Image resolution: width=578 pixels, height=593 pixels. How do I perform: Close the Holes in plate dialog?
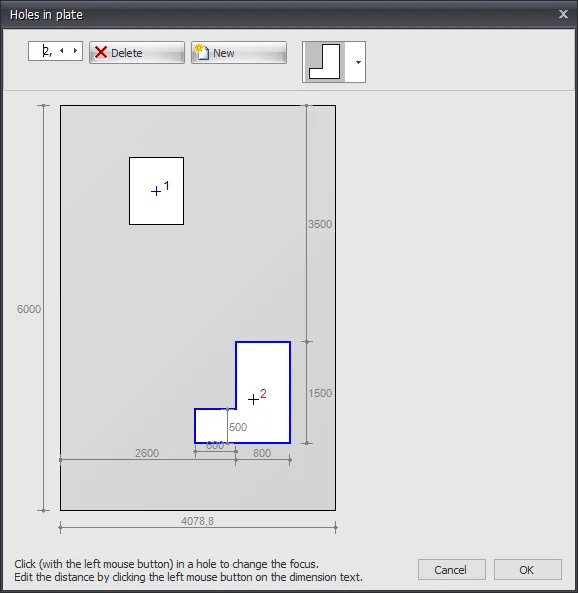(x=563, y=14)
